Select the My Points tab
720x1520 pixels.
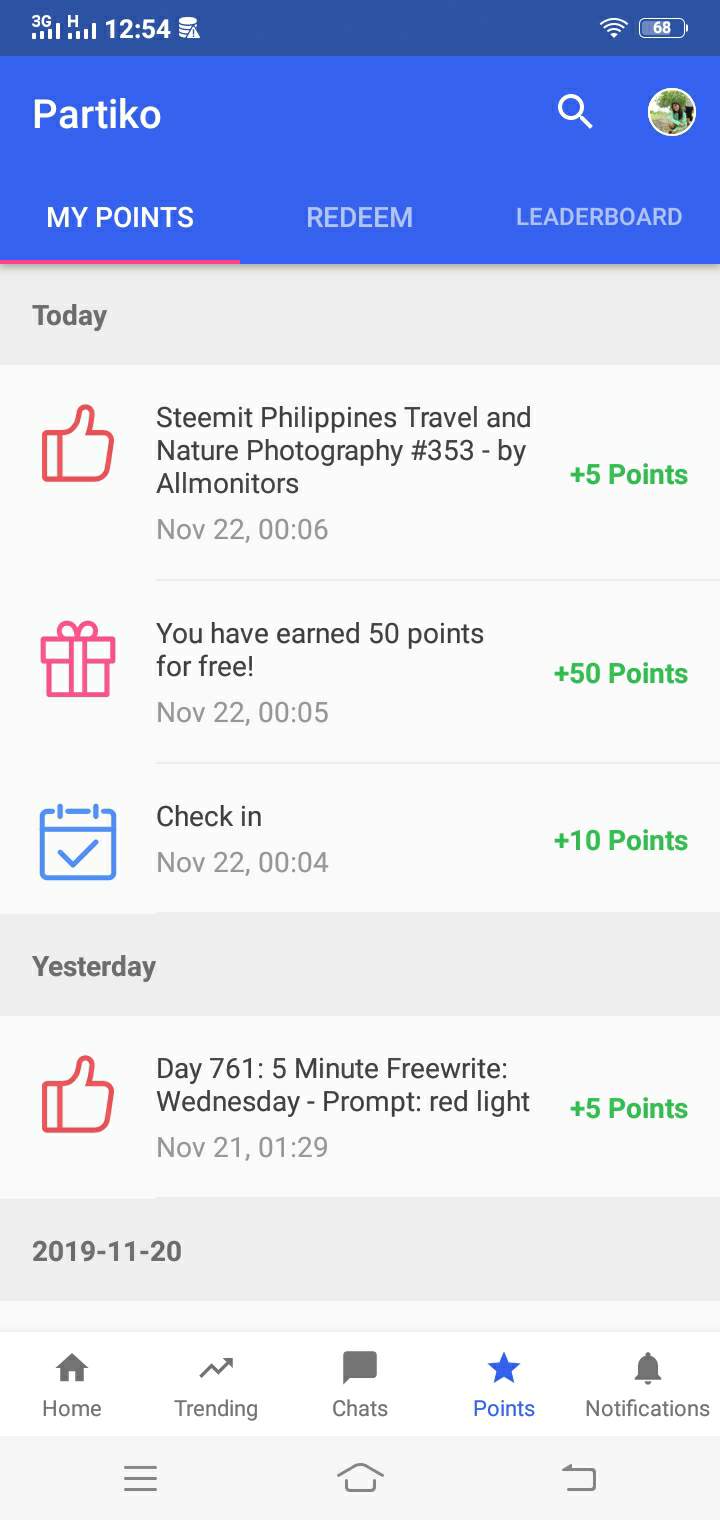click(120, 217)
